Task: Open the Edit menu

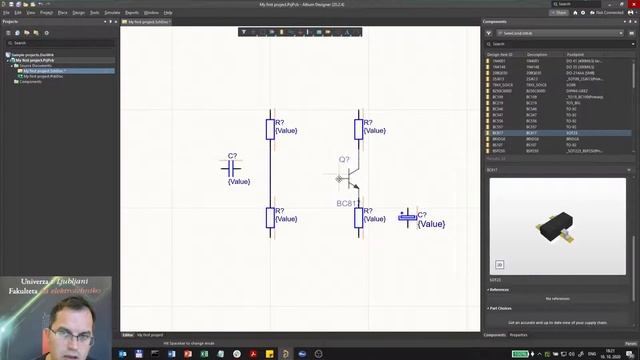Action: coord(18,13)
